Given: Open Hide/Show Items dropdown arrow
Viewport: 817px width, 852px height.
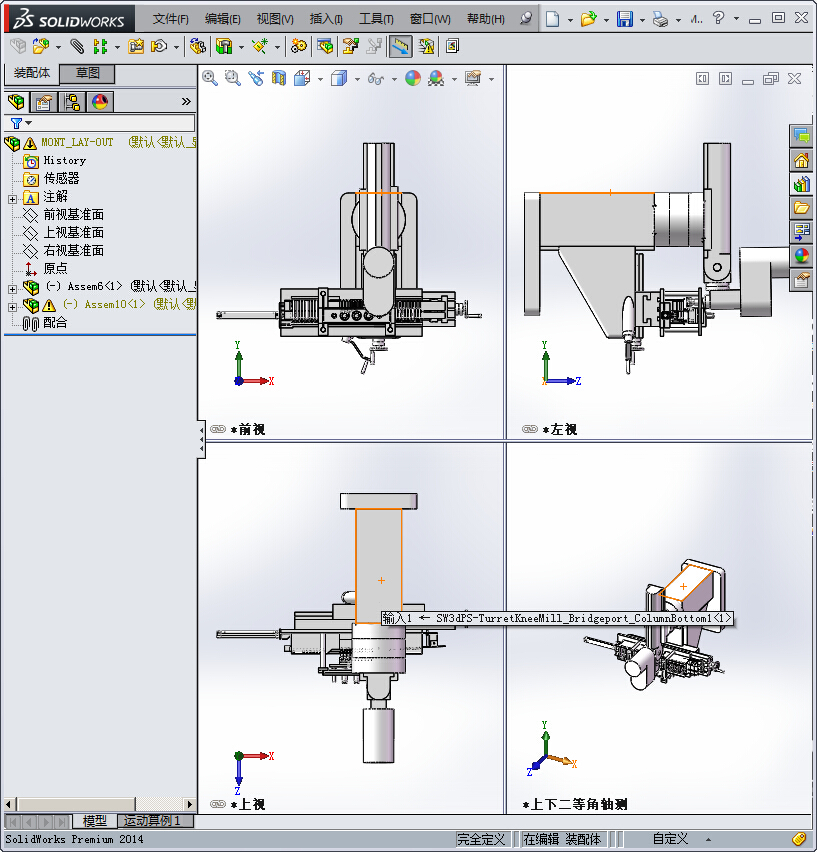Looking at the screenshot, I should pos(394,79).
